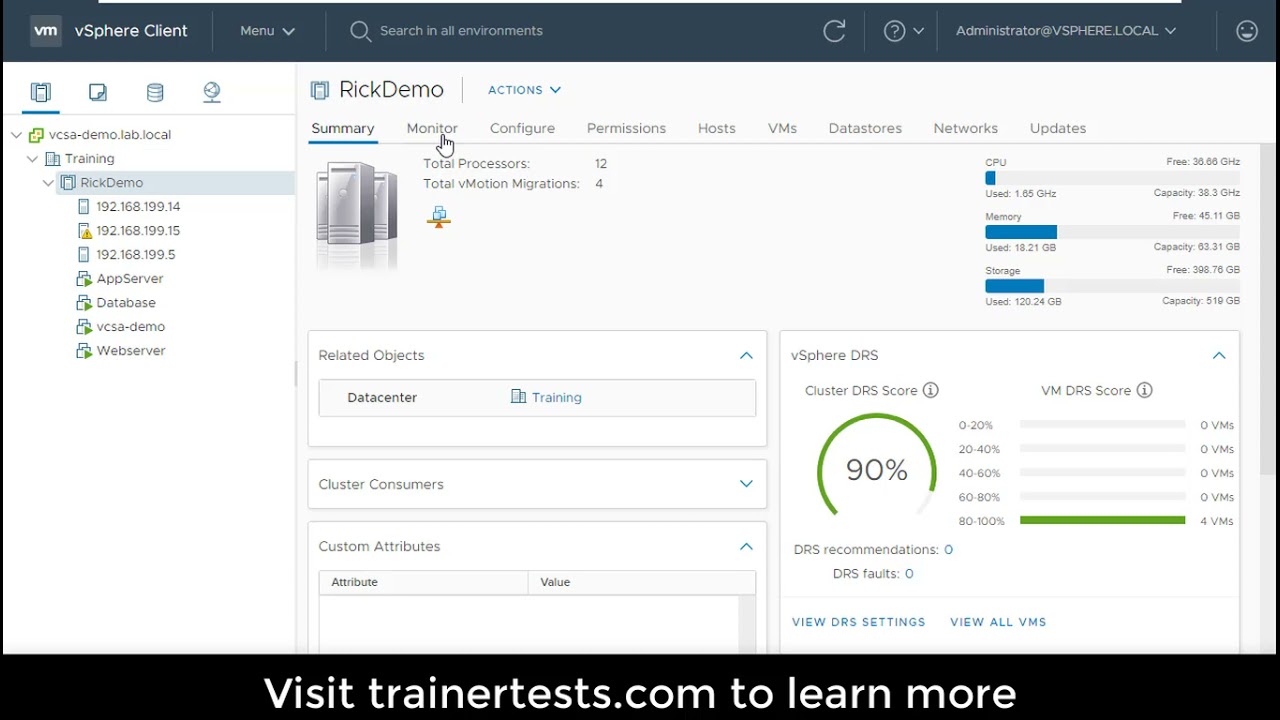The height and width of the screenshot is (720, 1280).
Task: Click the Storage usage bar
Action: pos(1112,286)
